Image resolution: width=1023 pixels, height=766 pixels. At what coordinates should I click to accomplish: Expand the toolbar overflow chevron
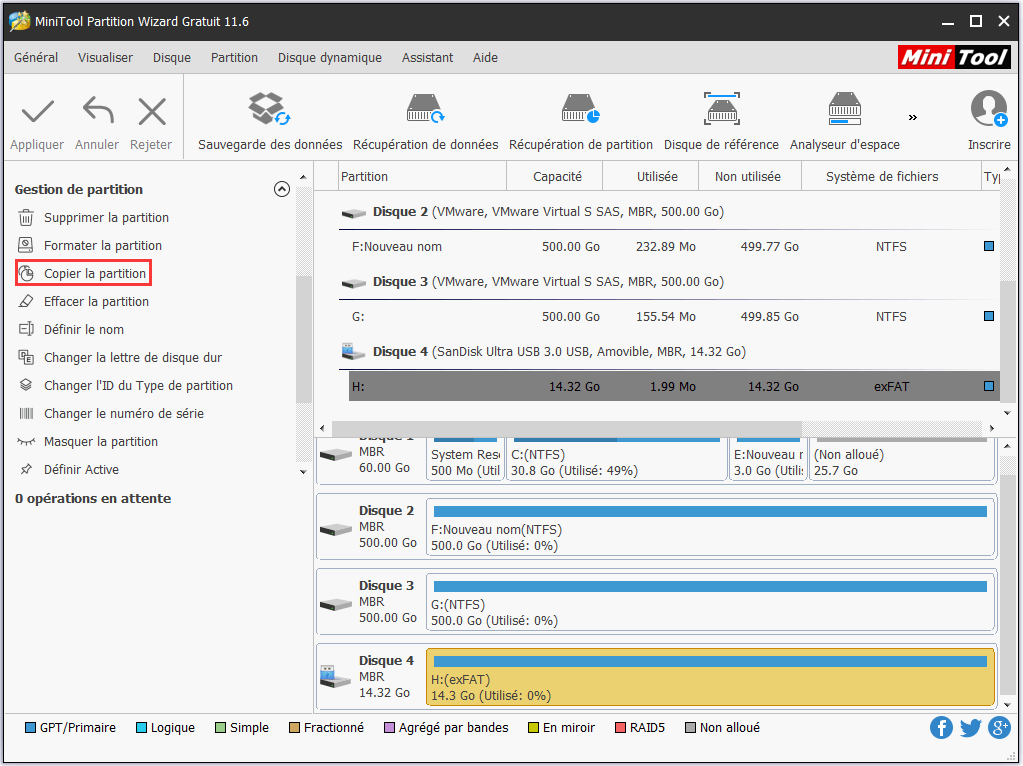[x=912, y=117]
